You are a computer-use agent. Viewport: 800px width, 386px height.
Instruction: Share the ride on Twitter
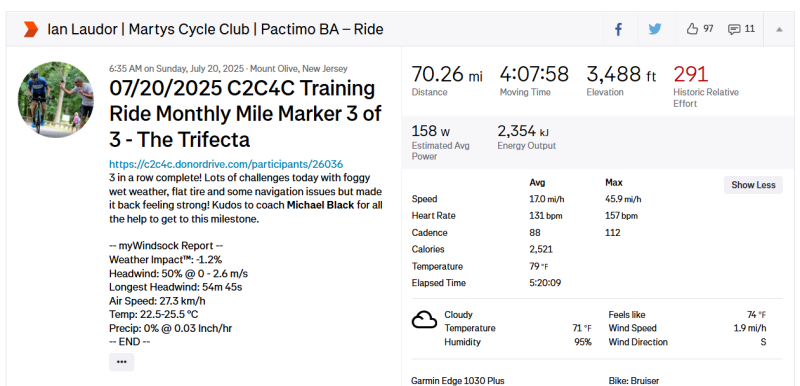click(x=655, y=30)
